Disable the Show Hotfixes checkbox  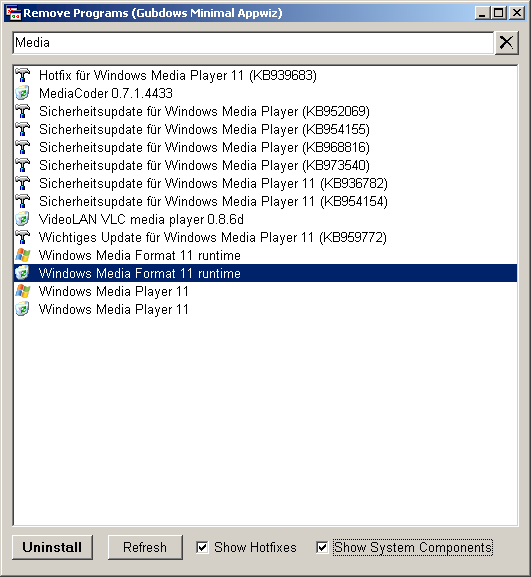click(202, 548)
